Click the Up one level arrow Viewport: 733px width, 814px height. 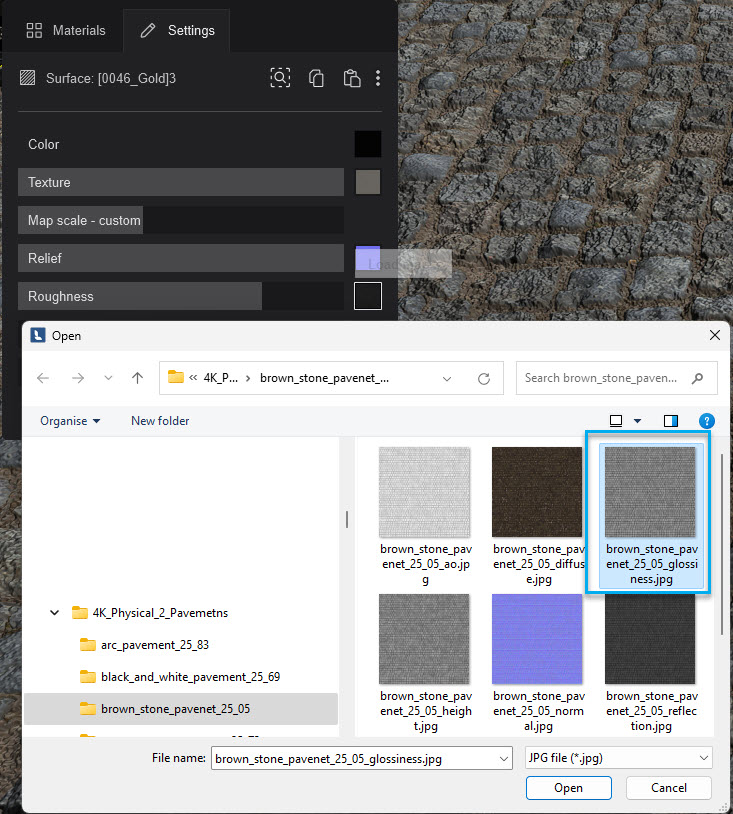tap(137, 378)
